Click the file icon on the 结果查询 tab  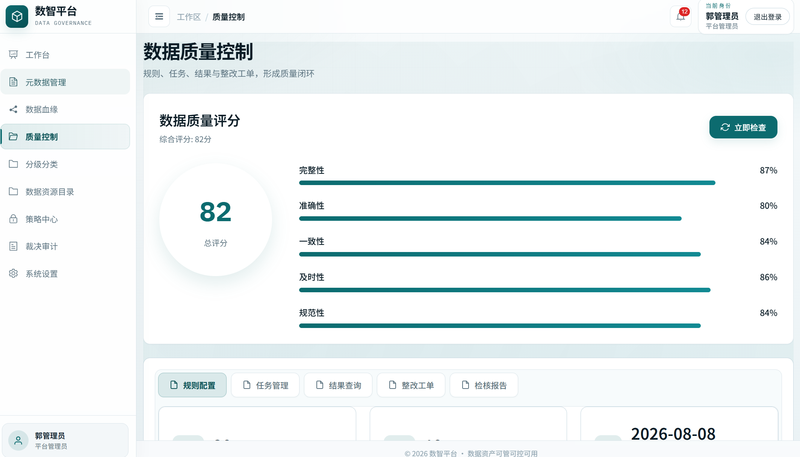pos(319,385)
